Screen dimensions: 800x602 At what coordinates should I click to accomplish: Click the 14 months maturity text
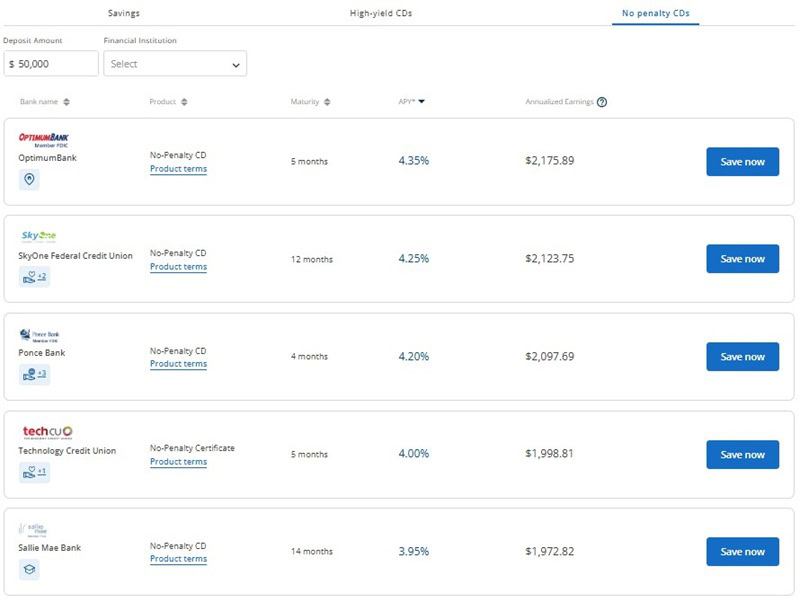312,551
